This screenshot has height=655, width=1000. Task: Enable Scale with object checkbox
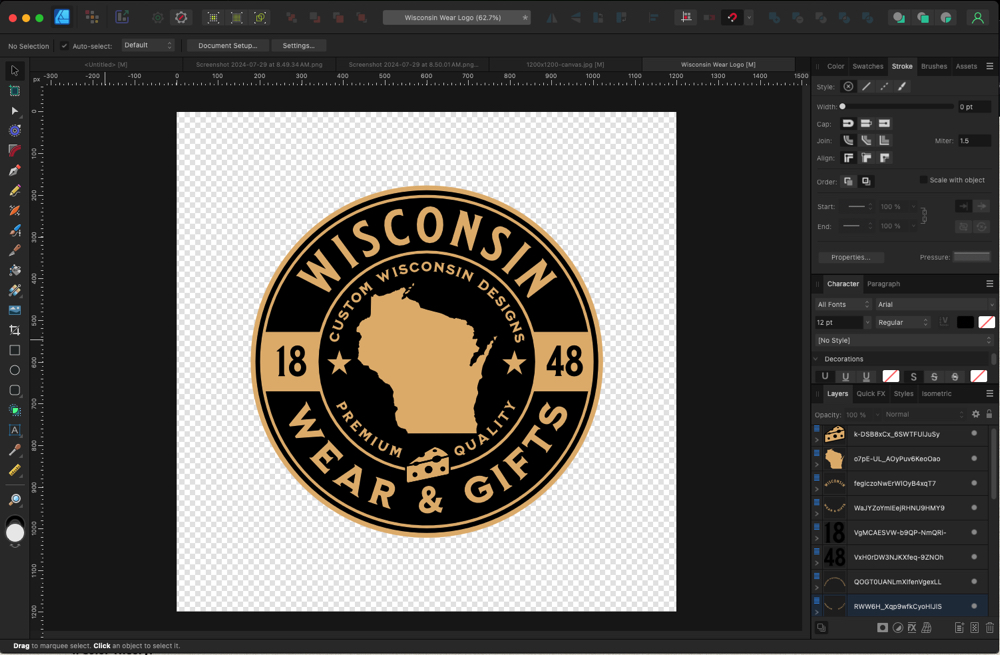[923, 180]
